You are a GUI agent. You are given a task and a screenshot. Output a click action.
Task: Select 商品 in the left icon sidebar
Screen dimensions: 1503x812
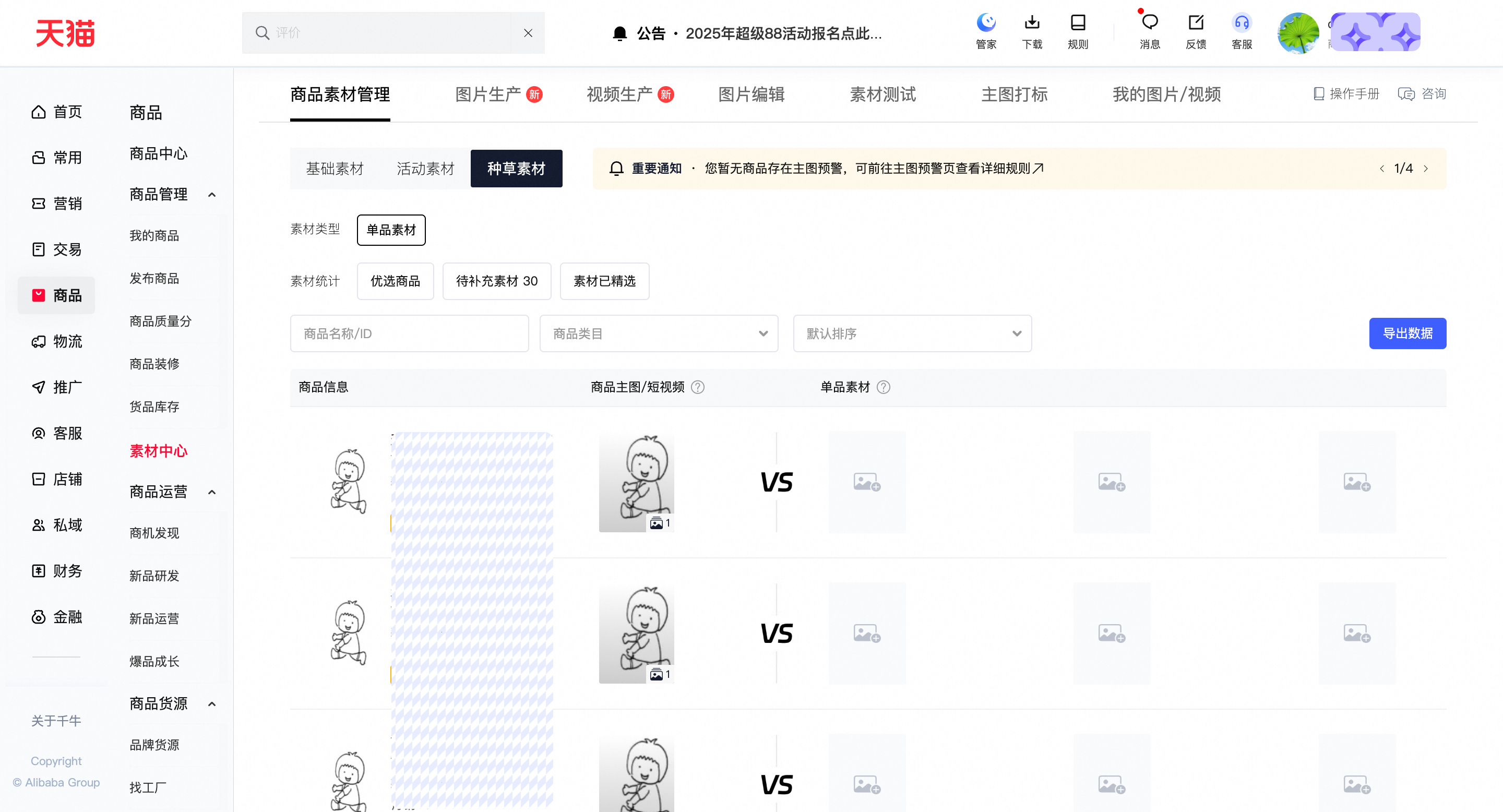[56, 295]
